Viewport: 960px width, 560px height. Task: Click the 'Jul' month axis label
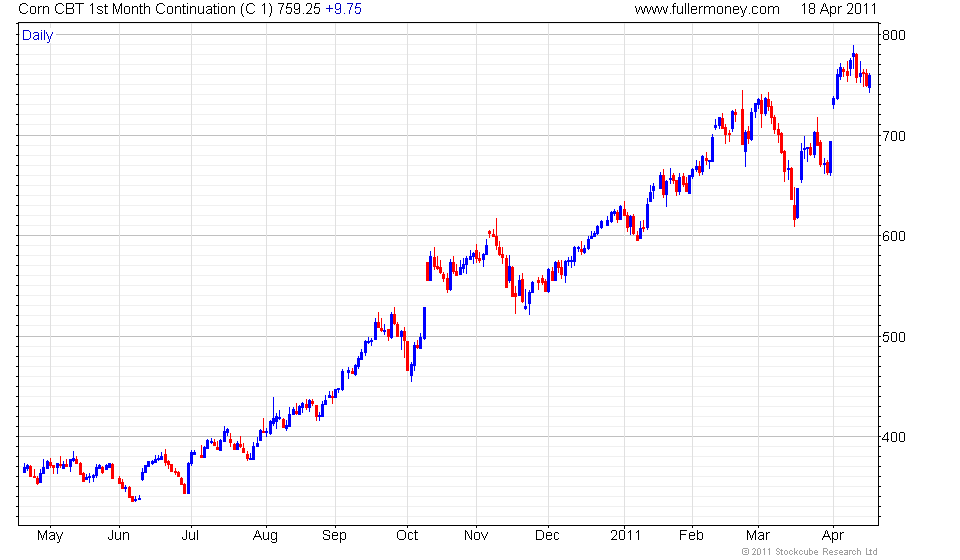click(x=190, y=536)
